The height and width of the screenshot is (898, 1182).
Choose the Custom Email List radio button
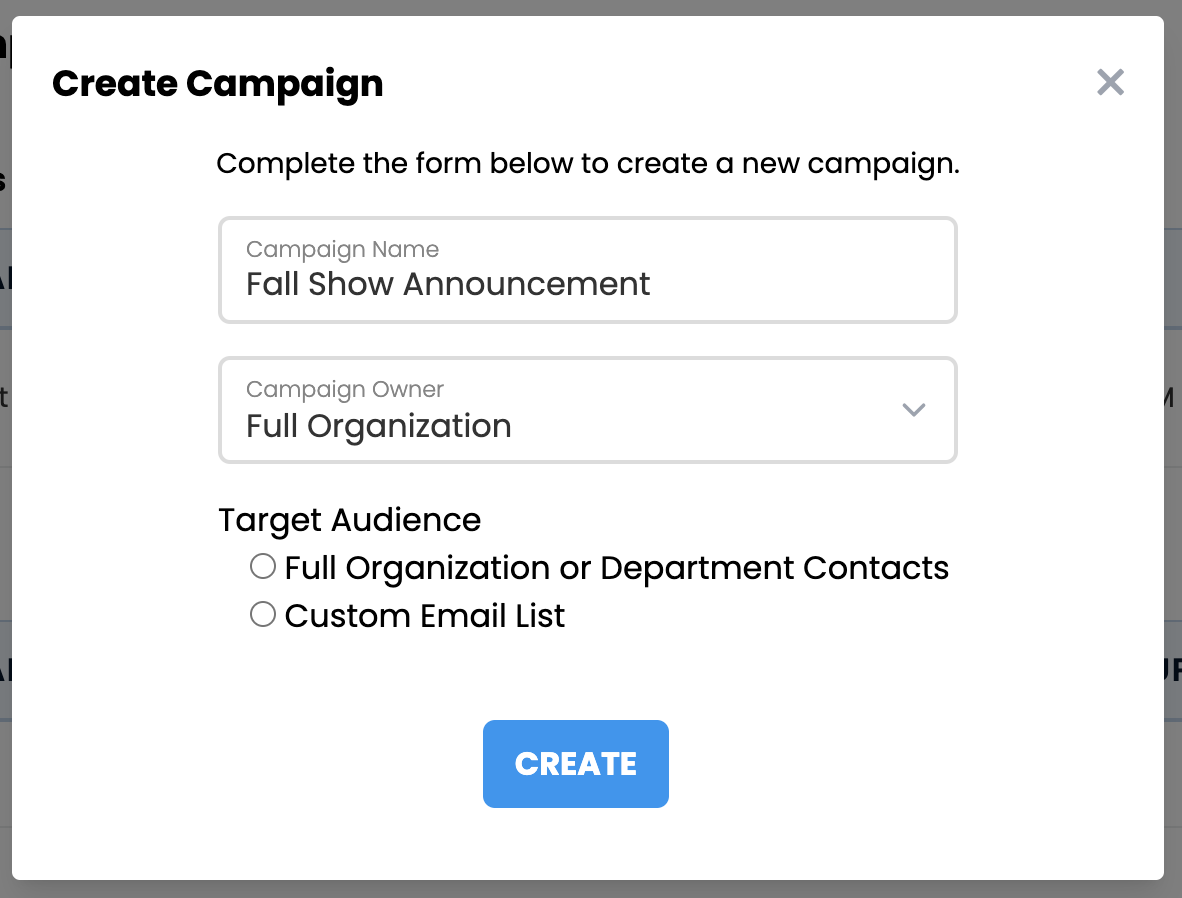[263, 614]
